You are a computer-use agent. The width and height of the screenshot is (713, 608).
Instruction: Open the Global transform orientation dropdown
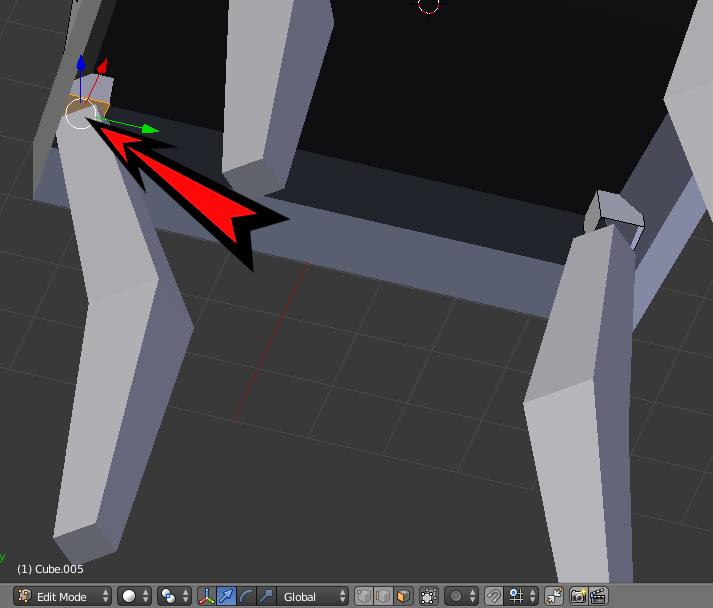(x=313, y=596)
